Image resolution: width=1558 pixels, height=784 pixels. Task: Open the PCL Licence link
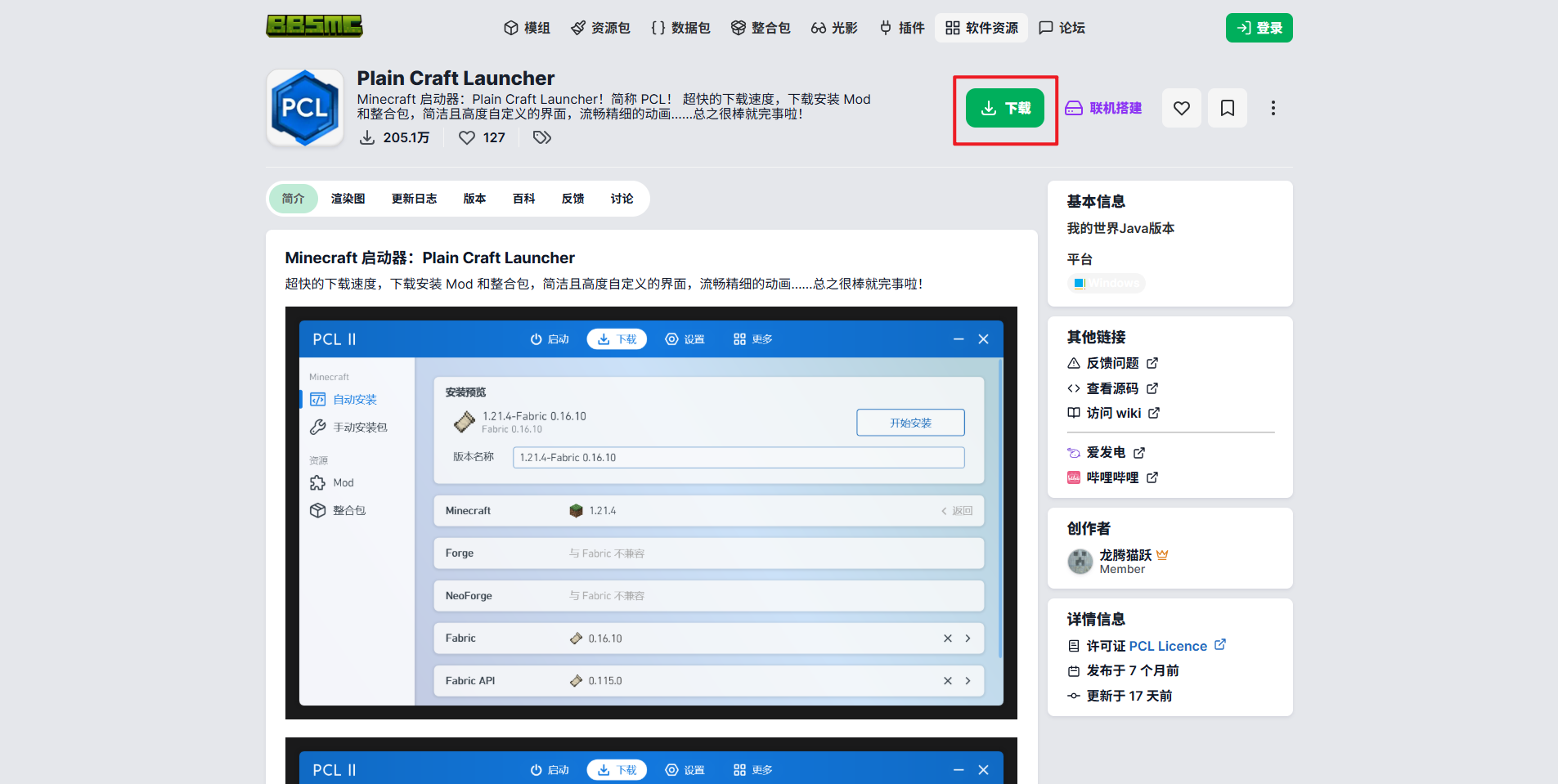pos(1168,646)
